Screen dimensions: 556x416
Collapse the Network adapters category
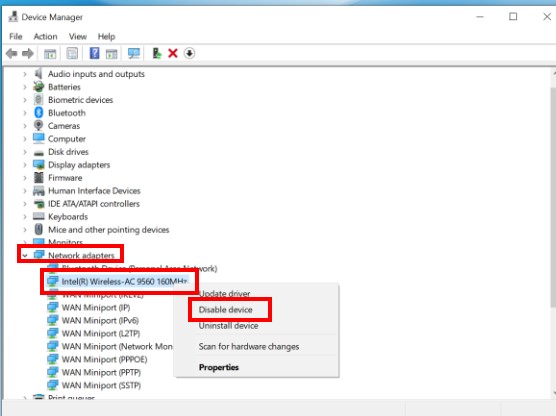(x=25, y=255)
